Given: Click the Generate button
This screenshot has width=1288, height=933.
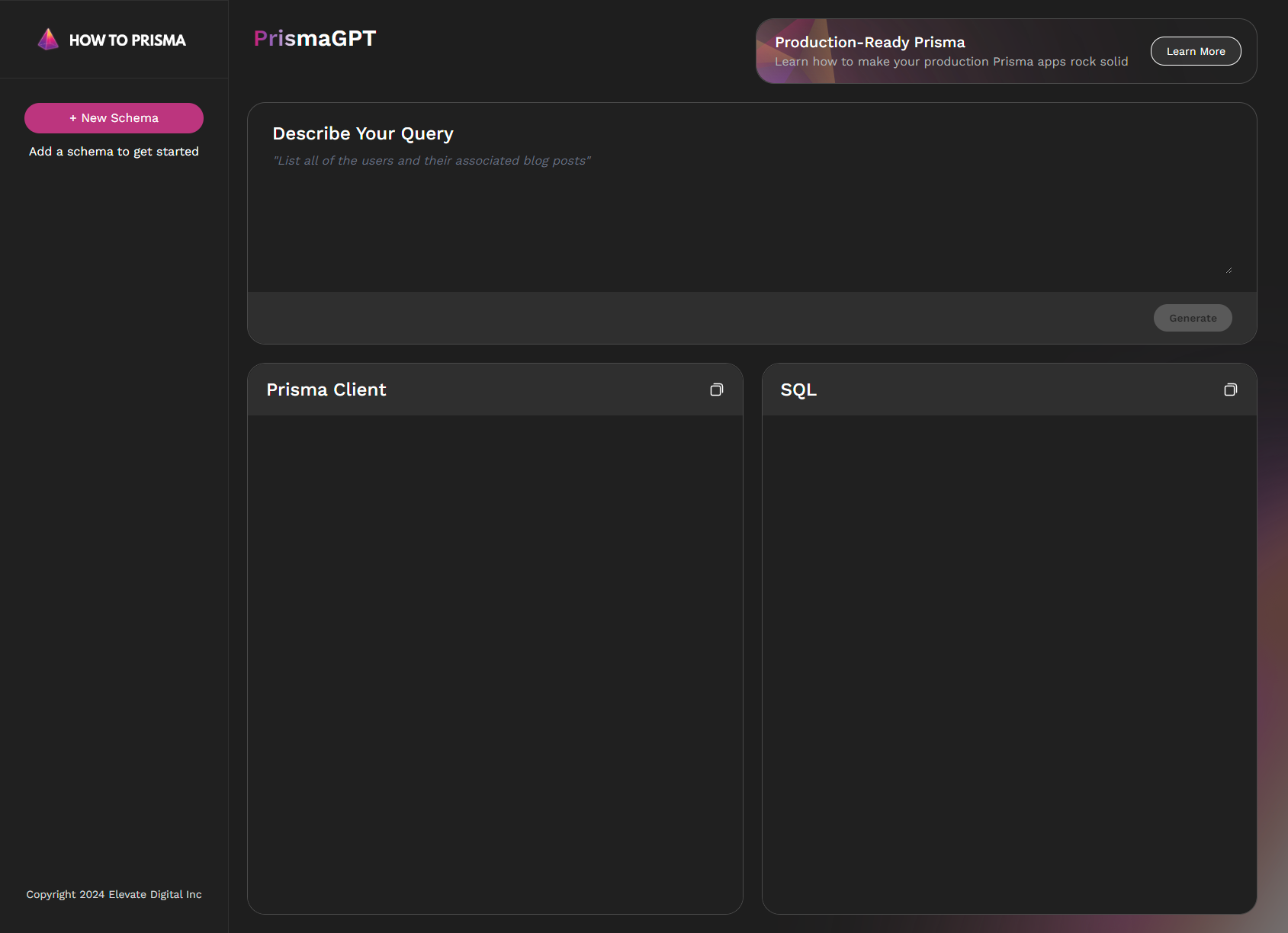Looking at the screenshot, I should tap(1193, 318).
